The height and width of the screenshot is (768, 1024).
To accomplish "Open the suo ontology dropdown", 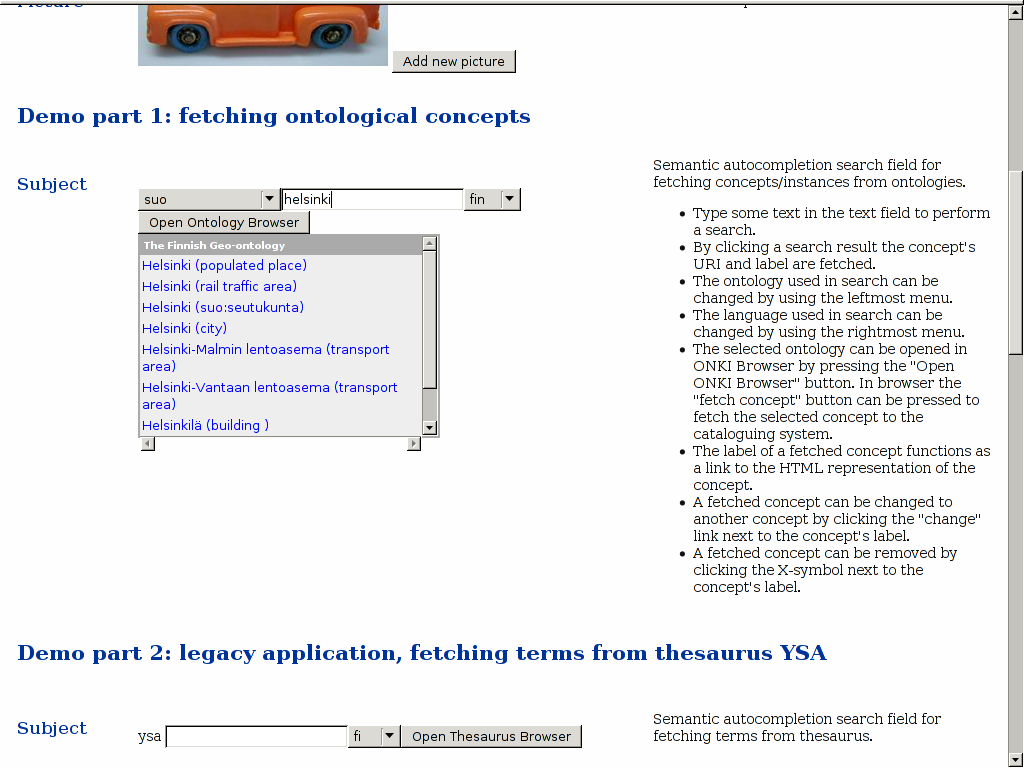I will coord(209,199).
